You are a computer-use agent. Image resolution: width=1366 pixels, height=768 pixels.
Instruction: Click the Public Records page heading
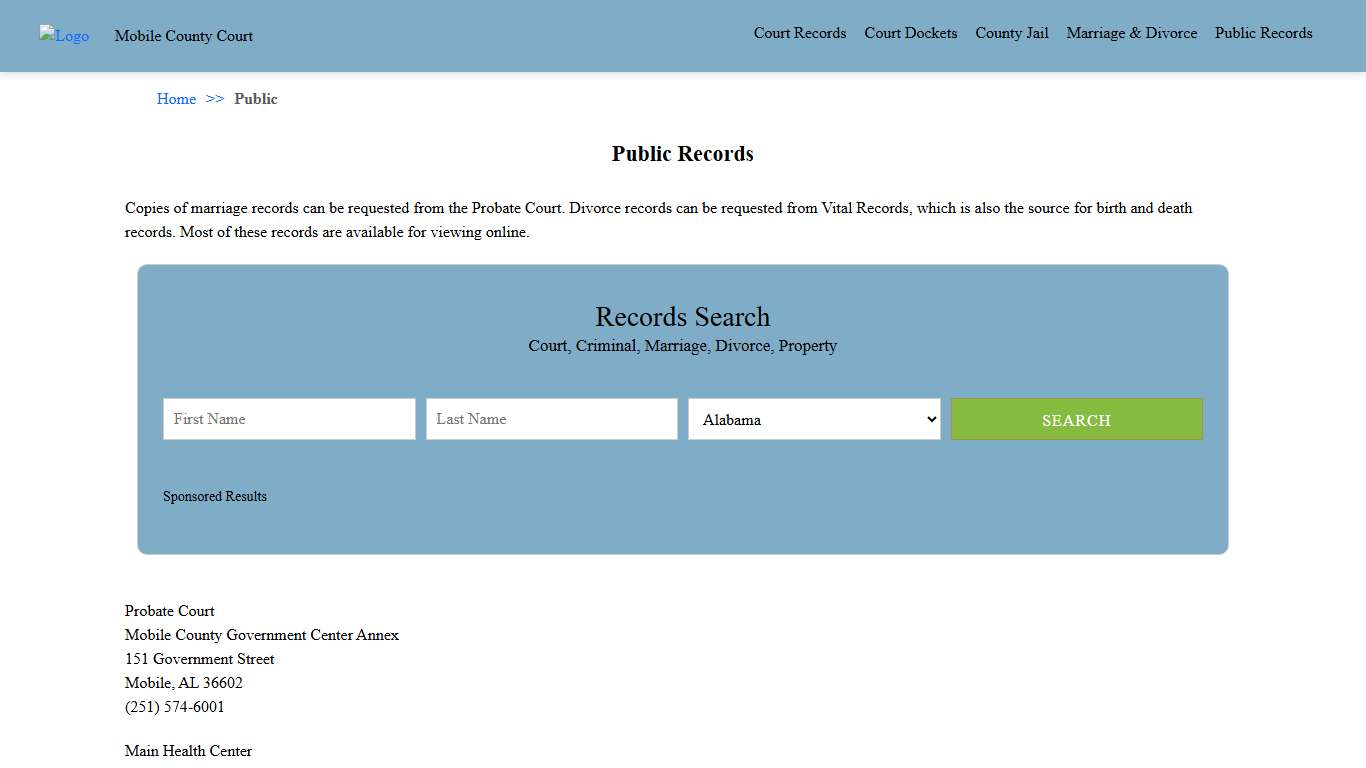tap(682, 154)
